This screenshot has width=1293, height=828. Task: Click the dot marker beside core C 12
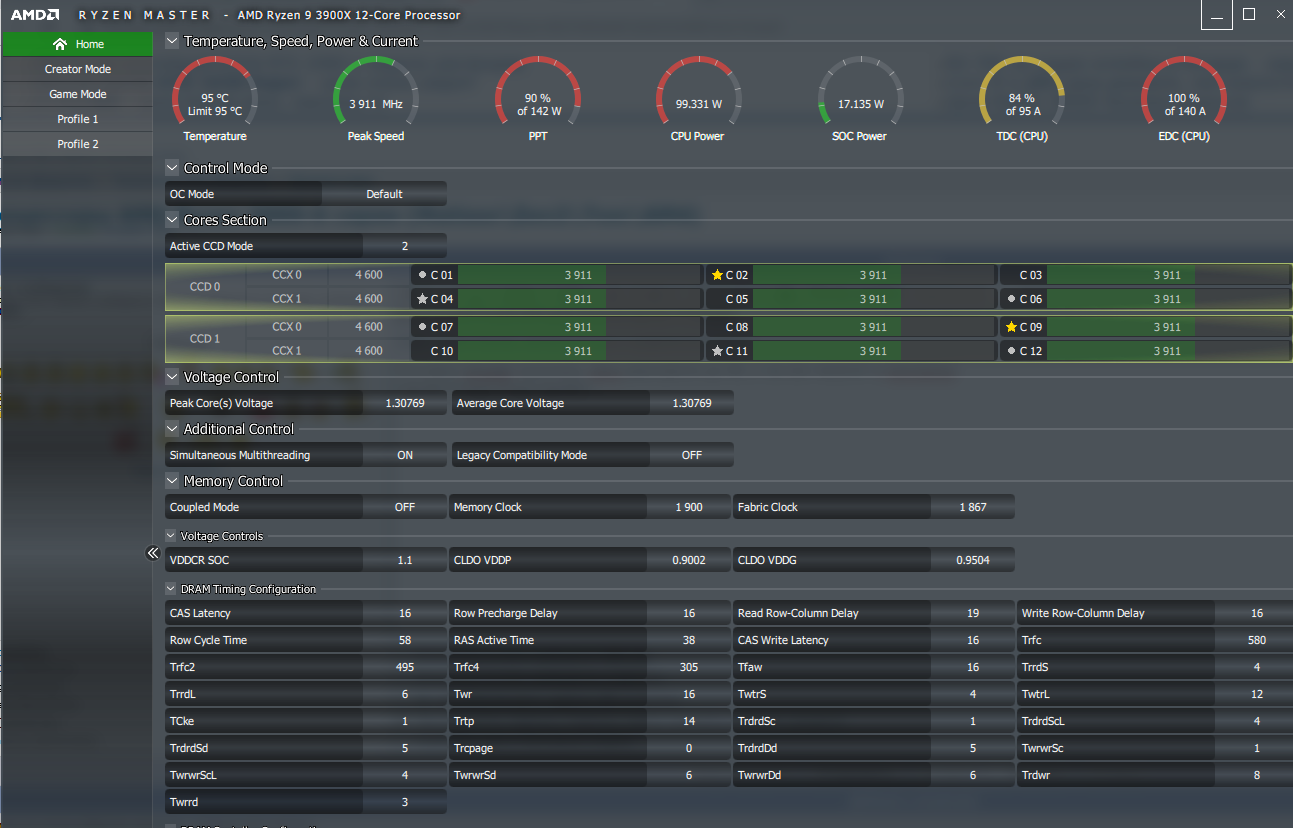[x=1011, y=350]
